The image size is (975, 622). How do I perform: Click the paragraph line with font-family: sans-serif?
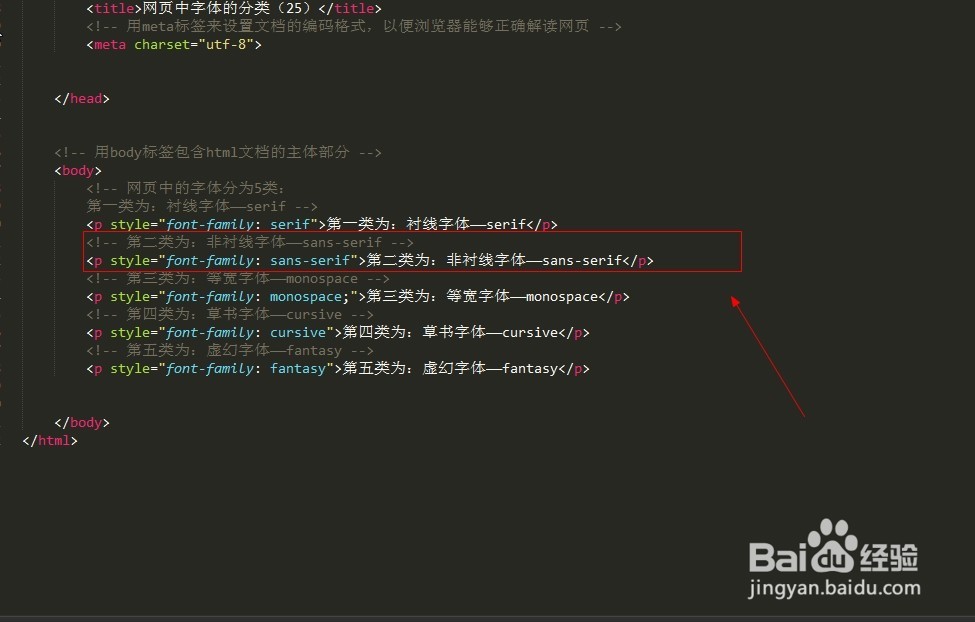pos(370,261)
